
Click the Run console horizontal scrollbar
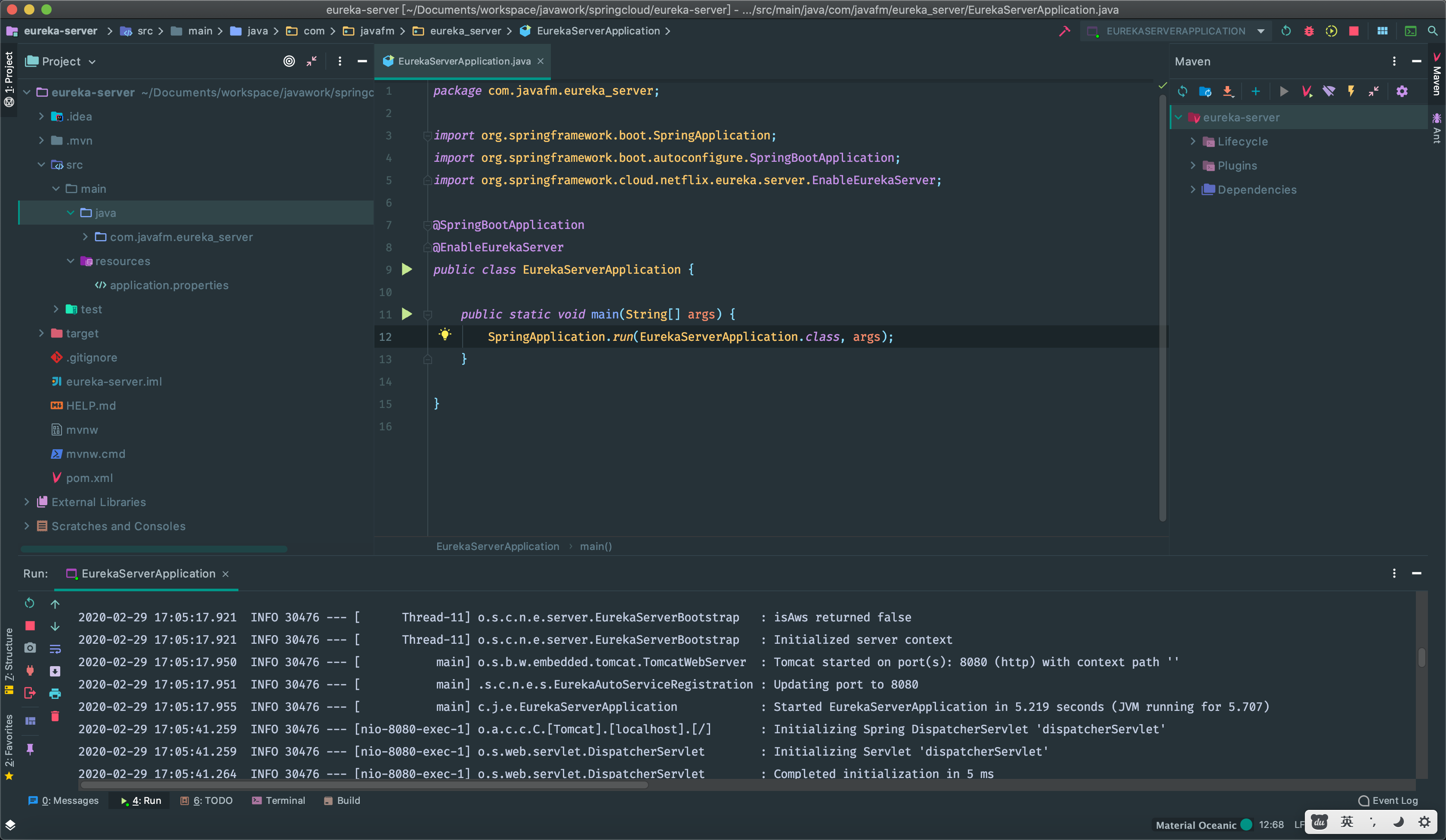364,785
